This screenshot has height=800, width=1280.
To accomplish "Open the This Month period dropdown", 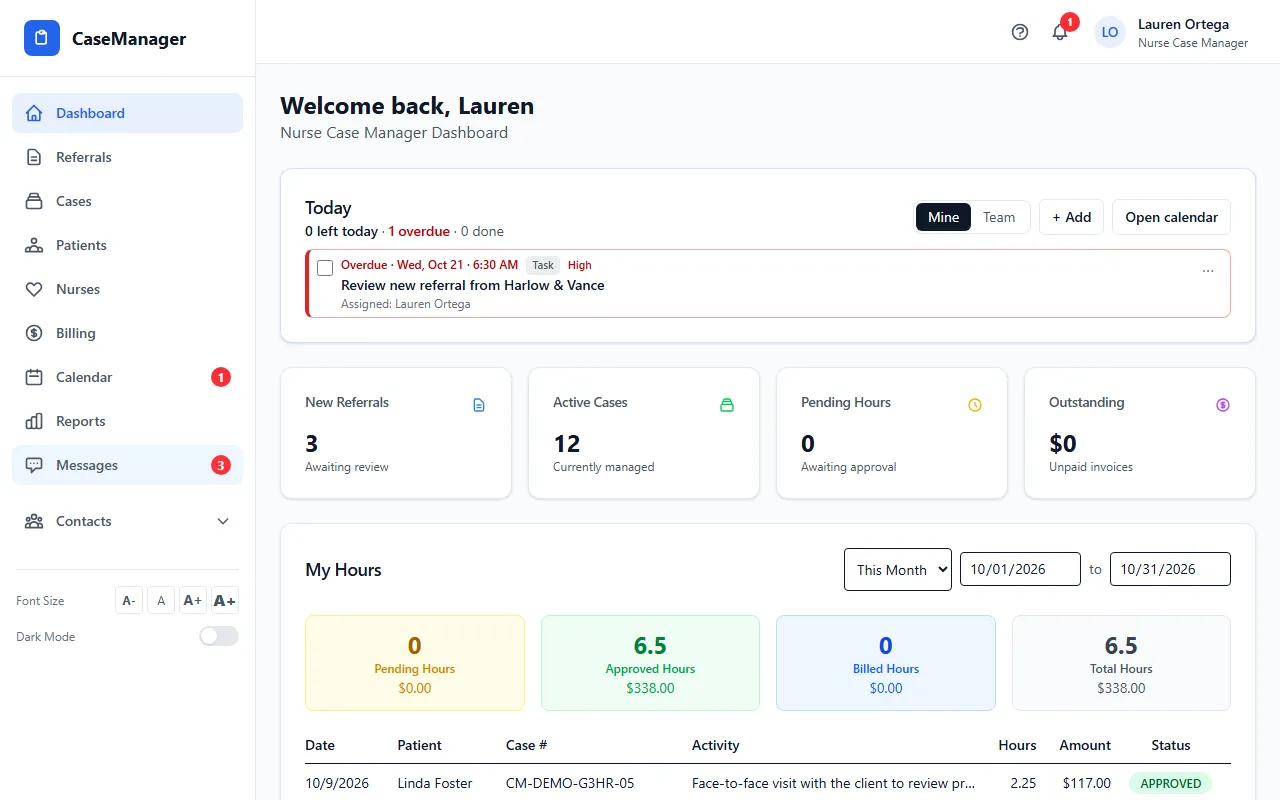I will coord(898,569).
